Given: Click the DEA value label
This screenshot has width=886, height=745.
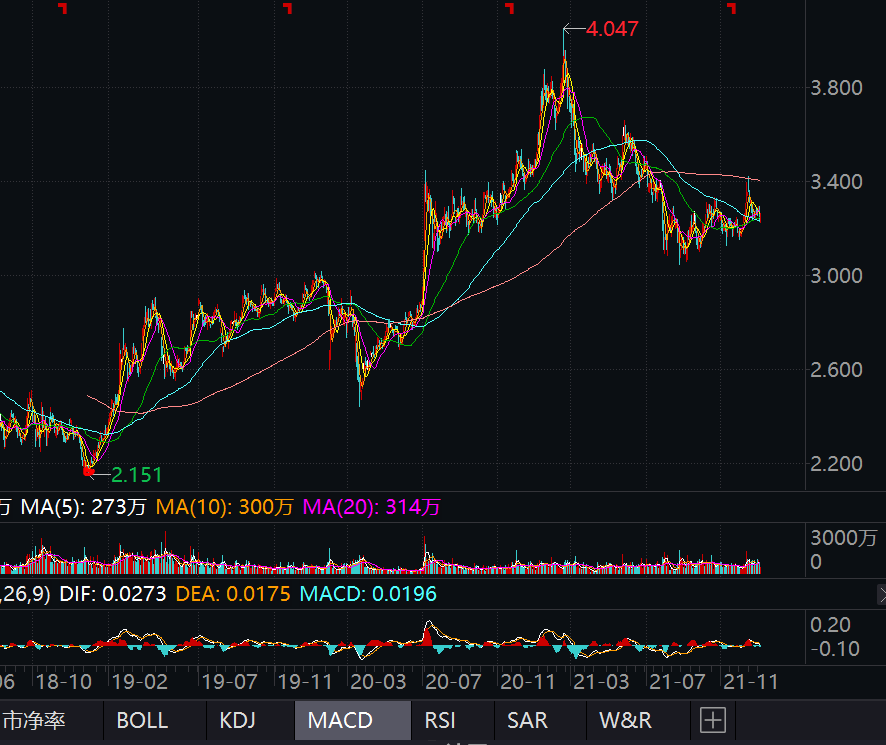Looking at the screenshot, I should pyautogui.click(x=233, y=594).
